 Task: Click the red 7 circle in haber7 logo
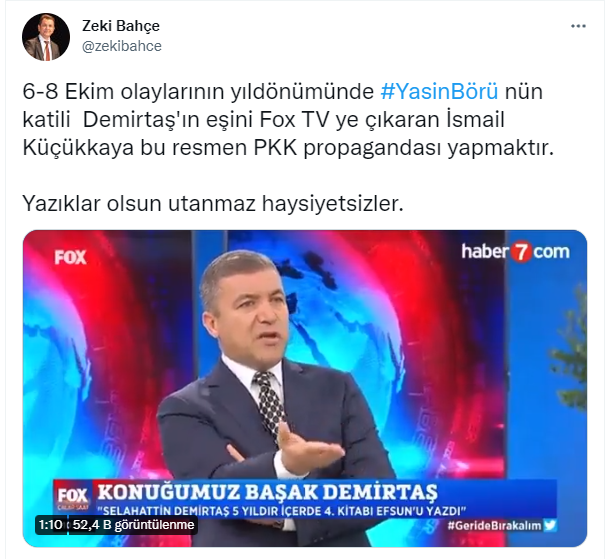pos(521,252)
